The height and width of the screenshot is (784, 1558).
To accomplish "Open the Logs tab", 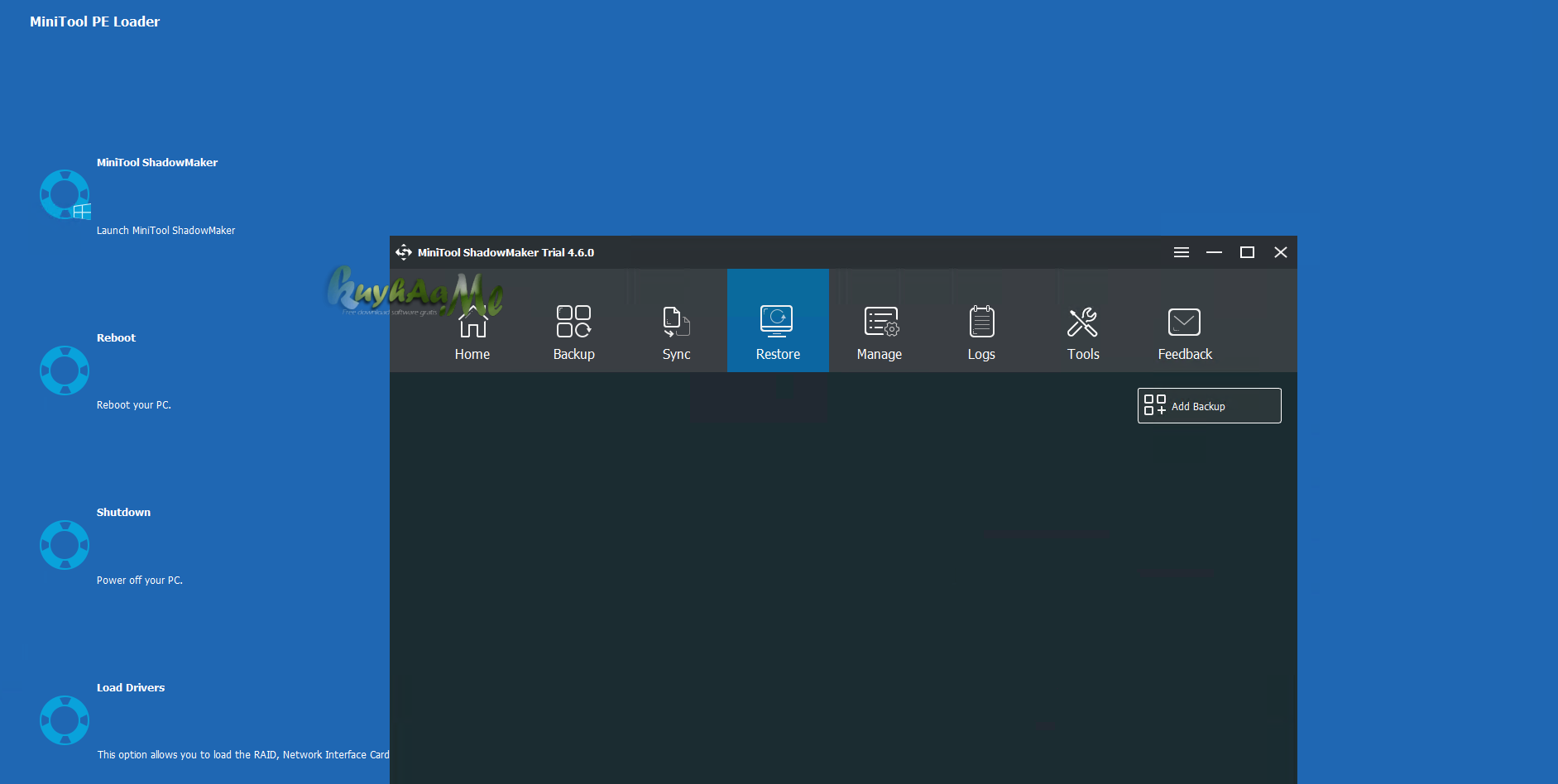I will [981, 321].
